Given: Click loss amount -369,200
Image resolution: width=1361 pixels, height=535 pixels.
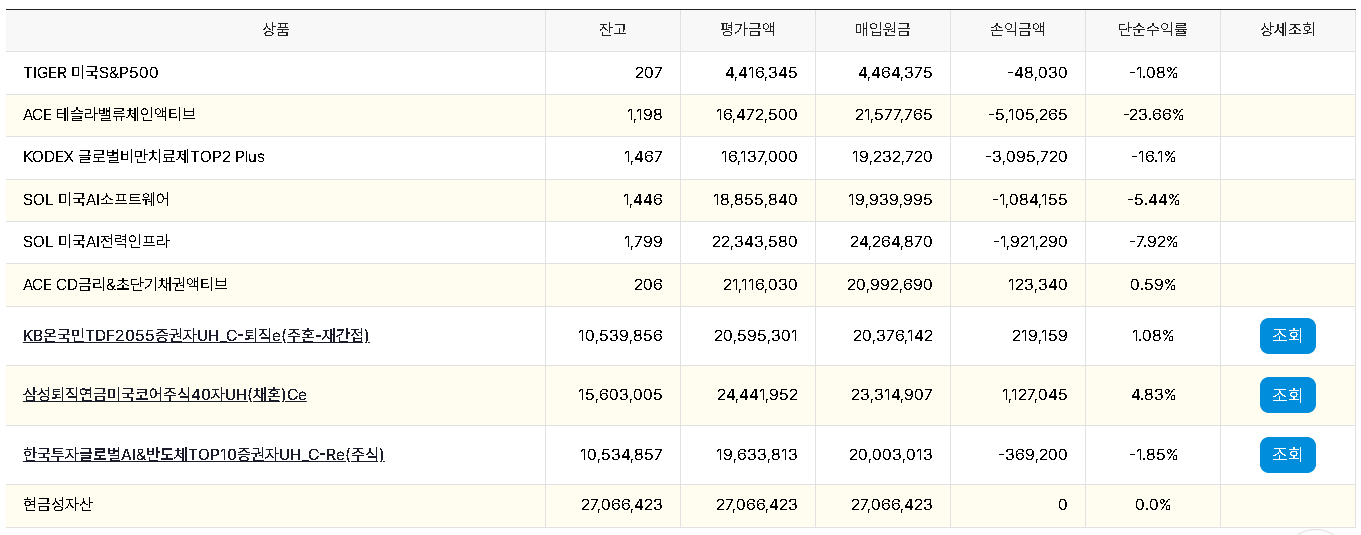Looking at the screenshot, I should point(1033,455).
